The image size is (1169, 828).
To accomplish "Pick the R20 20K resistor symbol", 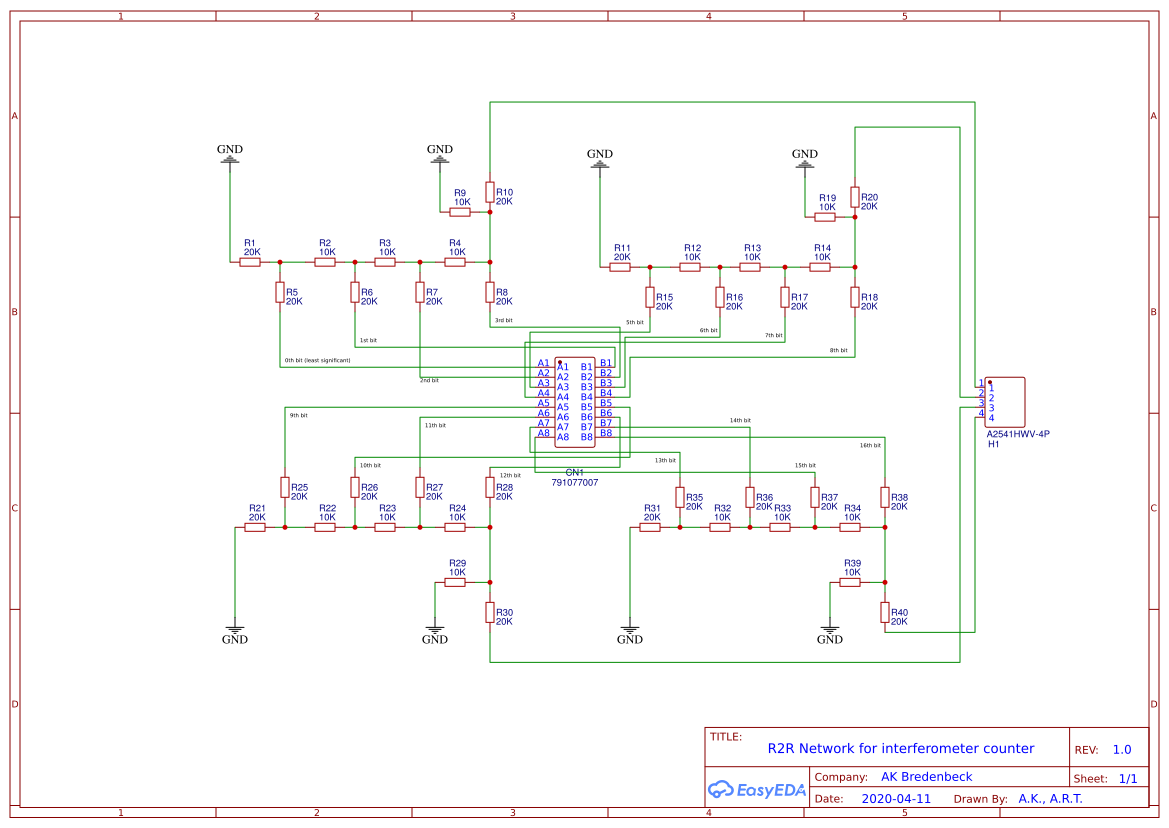I will click(x=855, y=197).
